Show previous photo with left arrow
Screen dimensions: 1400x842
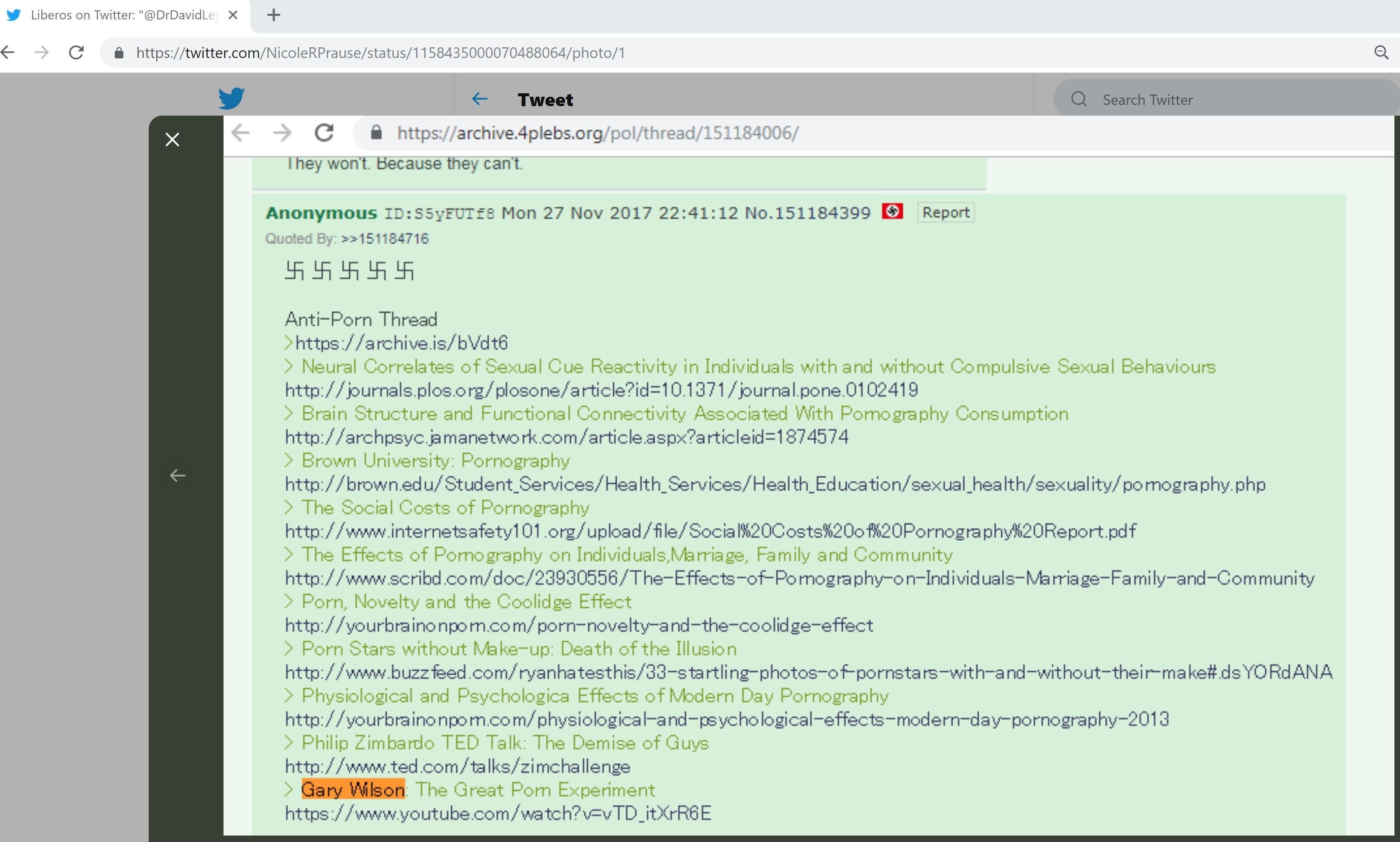pyautogui.click(x=178, y=475)
